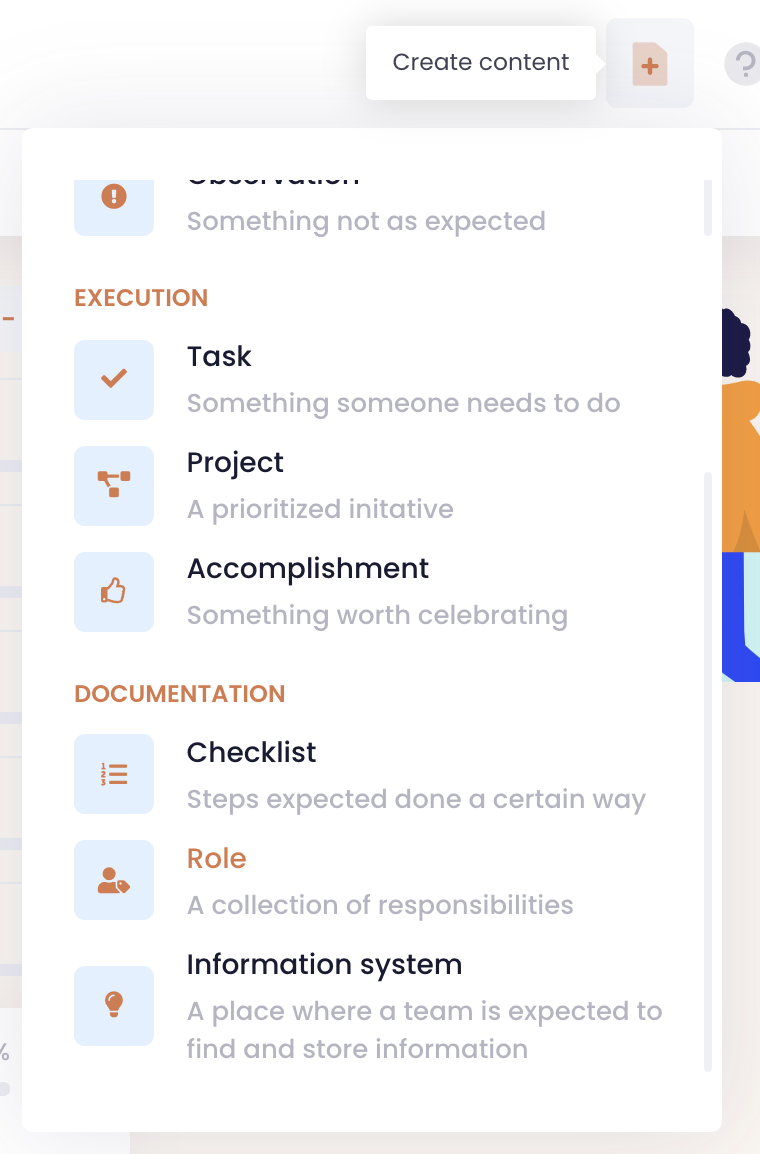The width and height of the screenshot is (760, 1154).
Task: Pick Information system from the list
Action: (x=324, y=965)
